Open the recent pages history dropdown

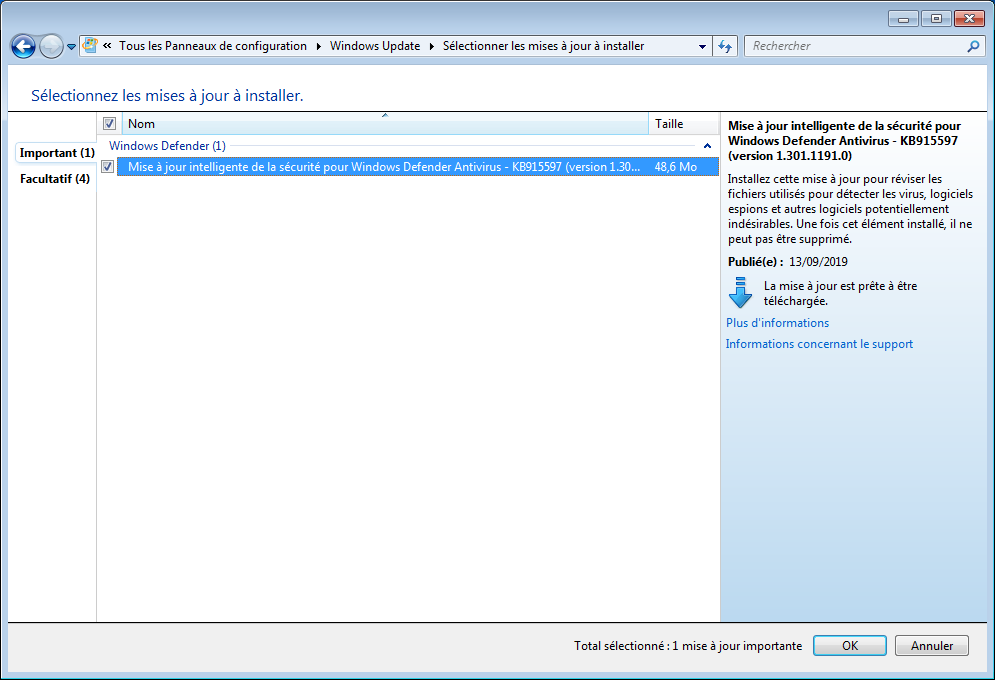click(x=71, y=46)
